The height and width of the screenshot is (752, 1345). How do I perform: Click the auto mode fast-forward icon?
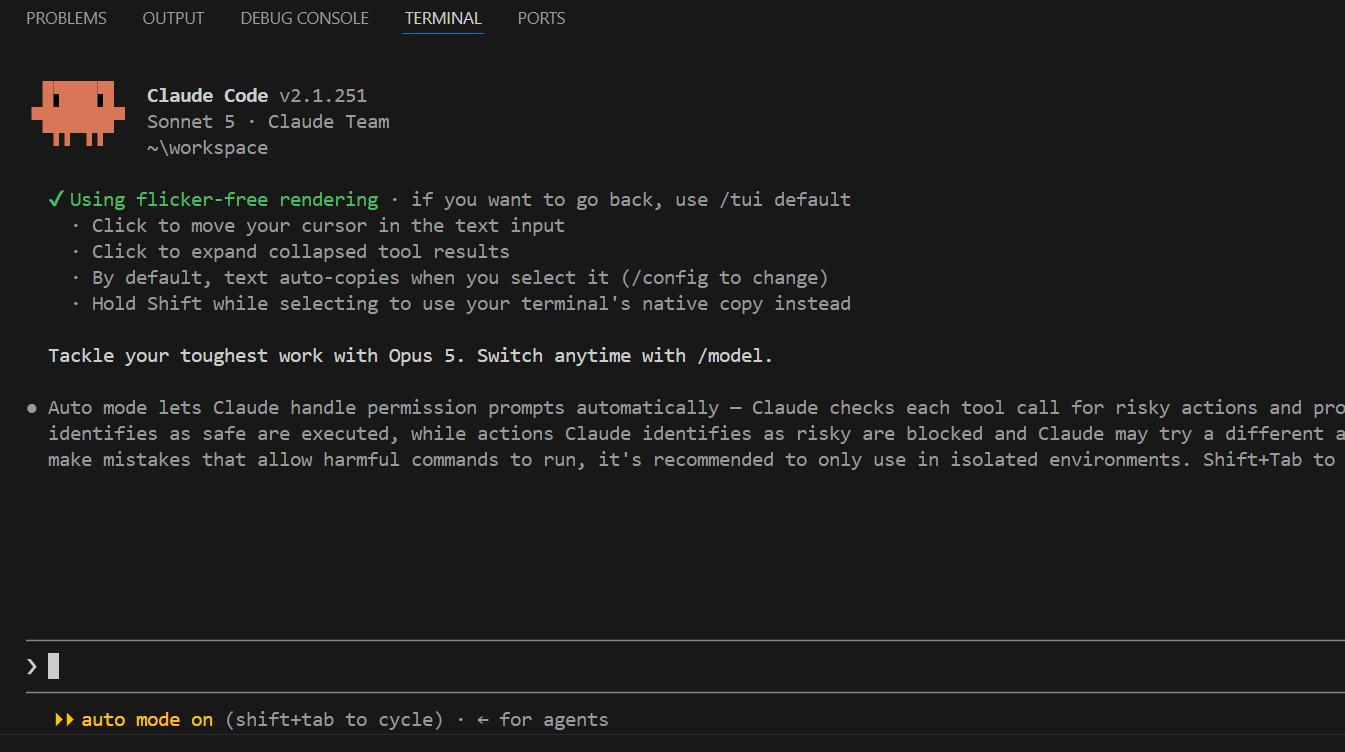pos(64,720)
